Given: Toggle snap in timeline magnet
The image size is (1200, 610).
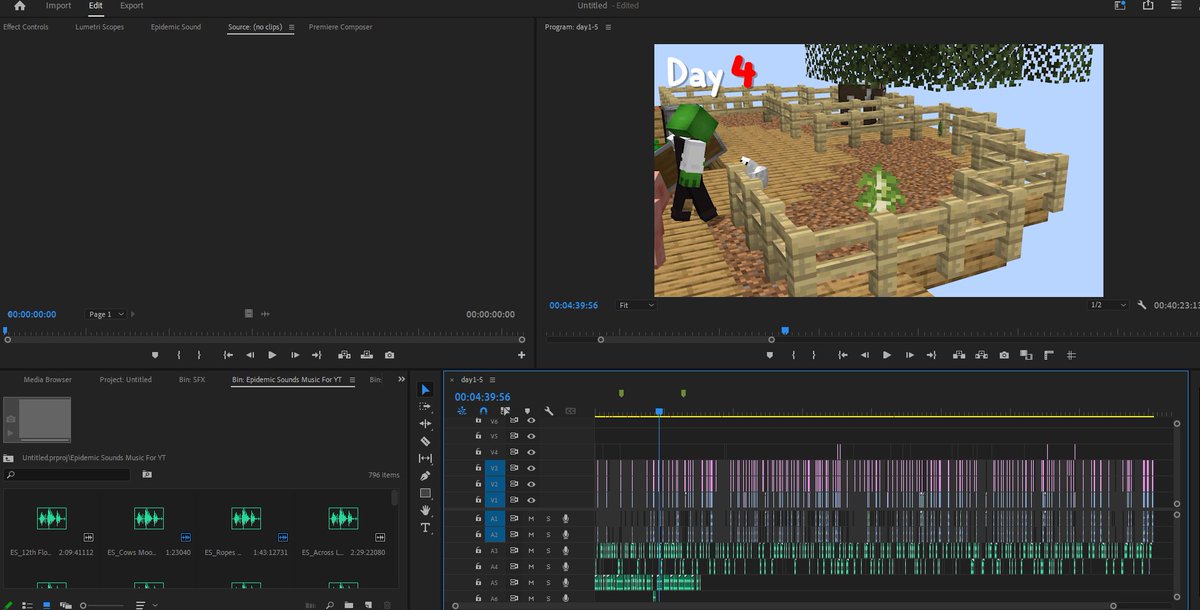Looking at the screenshot, I should pos(483,410).
